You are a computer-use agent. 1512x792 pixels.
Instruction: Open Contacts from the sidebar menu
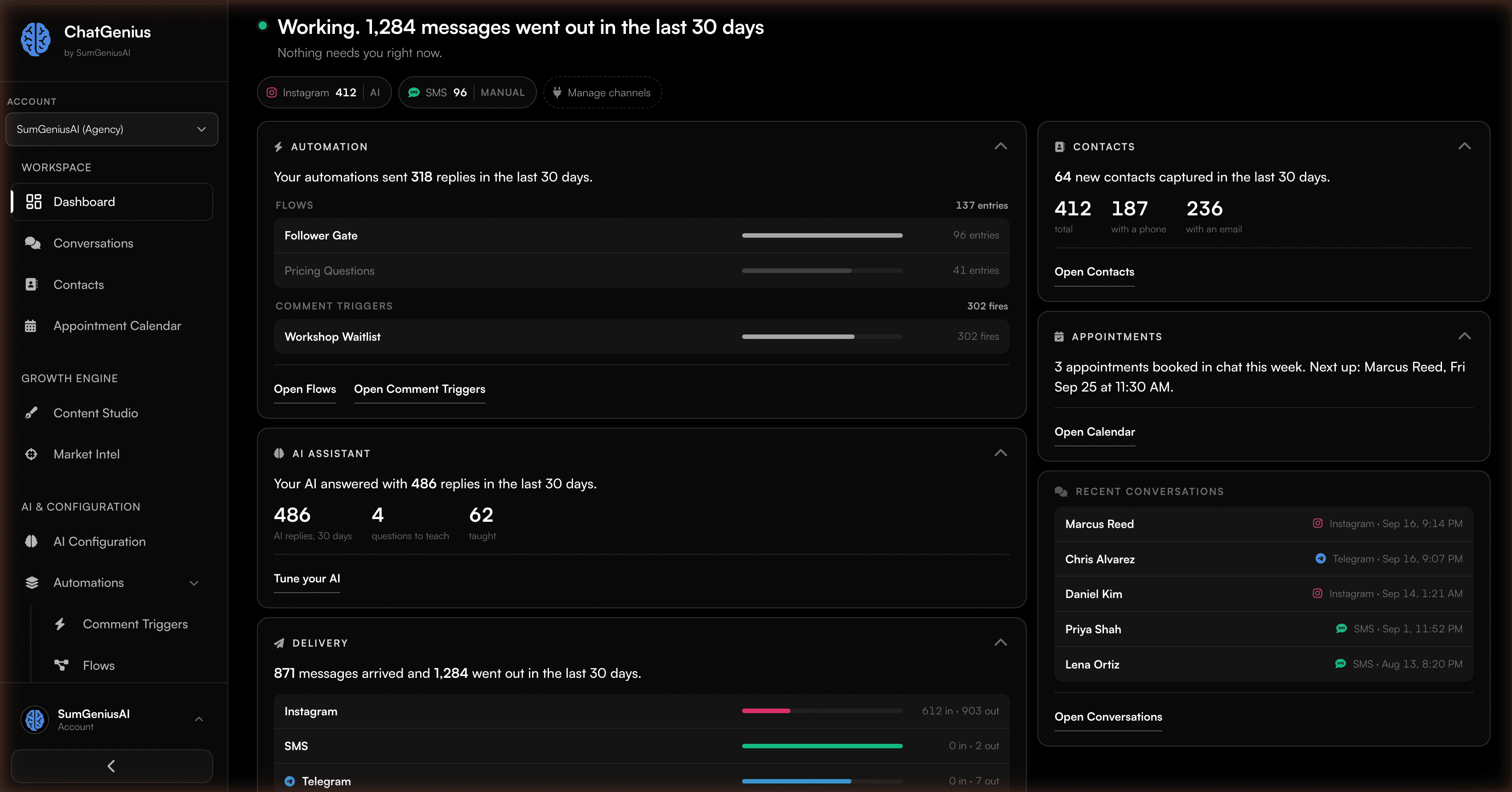tap(112, 285)
